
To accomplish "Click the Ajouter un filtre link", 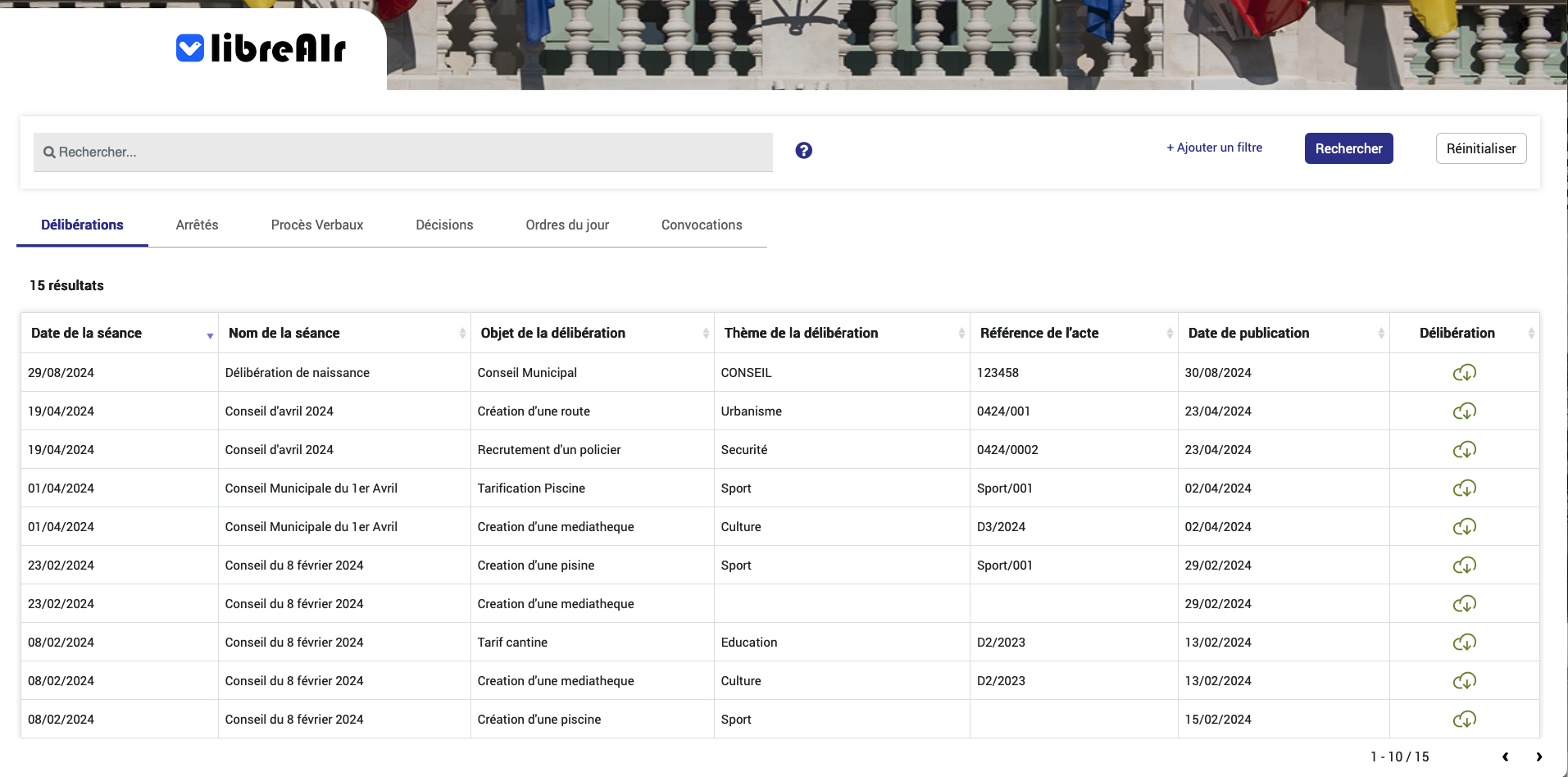I will click(x=1214, y=148).
